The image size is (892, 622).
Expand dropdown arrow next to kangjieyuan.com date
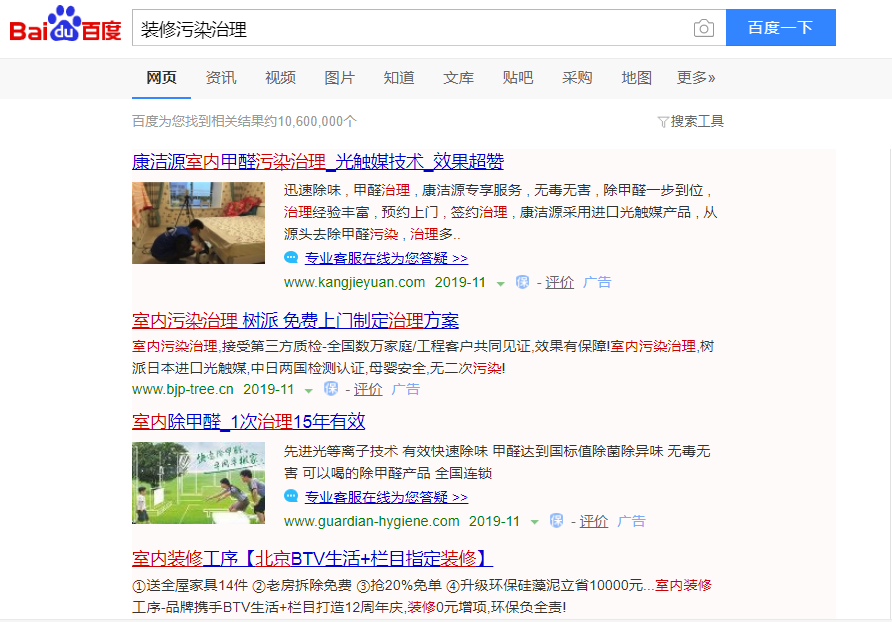click(501, 283)
